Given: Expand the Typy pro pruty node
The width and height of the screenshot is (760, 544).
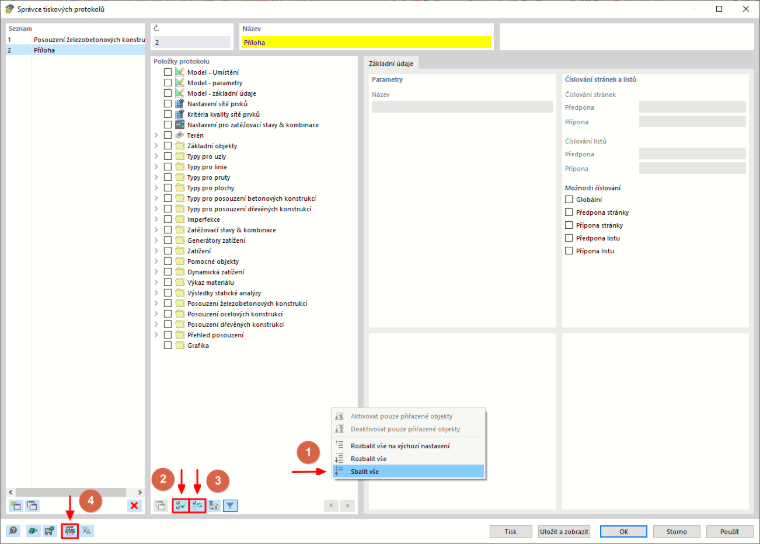Looking at the screenshot, I should pos(156,177).
